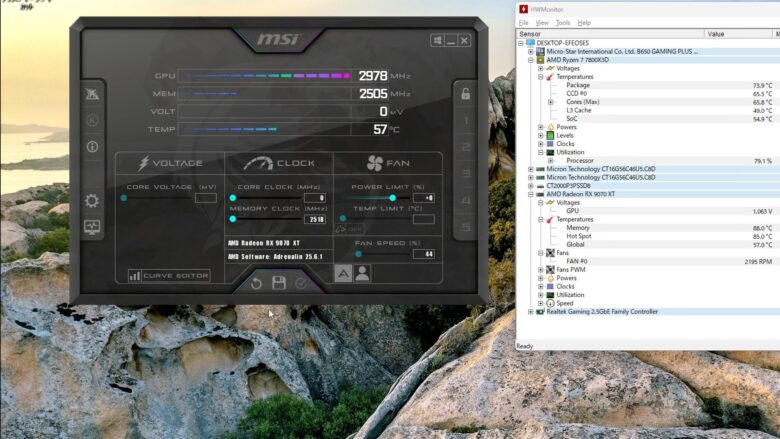Expand the Cores (Max) node
Viewport: 780px width, 439px height.
[x=551, y=102]
